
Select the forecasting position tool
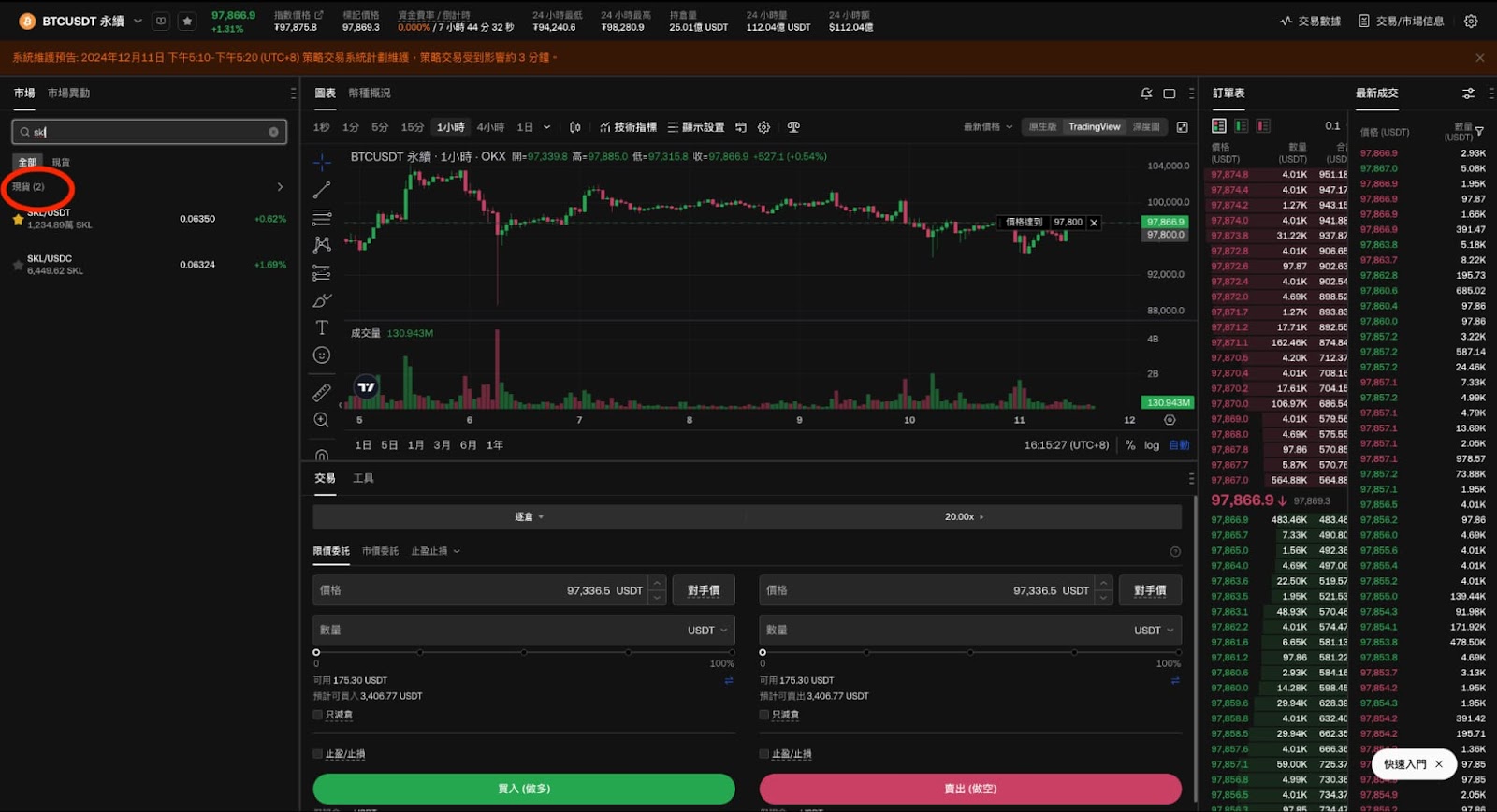click(x=322, y=273)
